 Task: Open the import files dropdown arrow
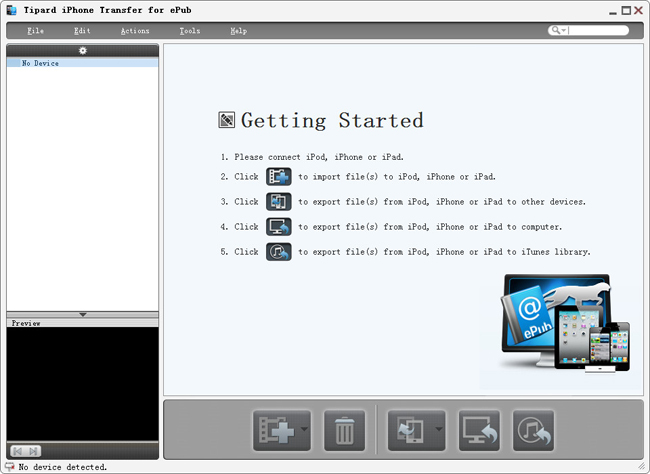pyautogui.click(x=304, y=429)
